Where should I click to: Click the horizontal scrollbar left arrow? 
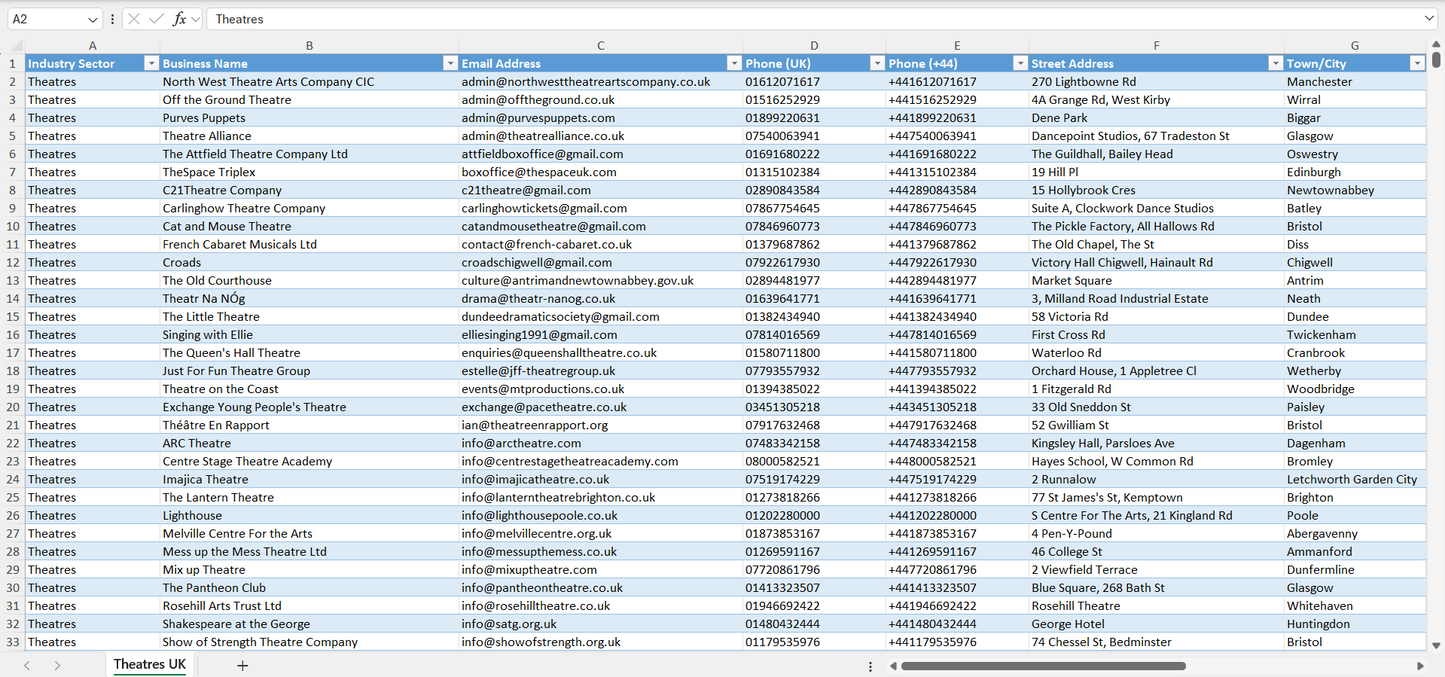[893, 666]
